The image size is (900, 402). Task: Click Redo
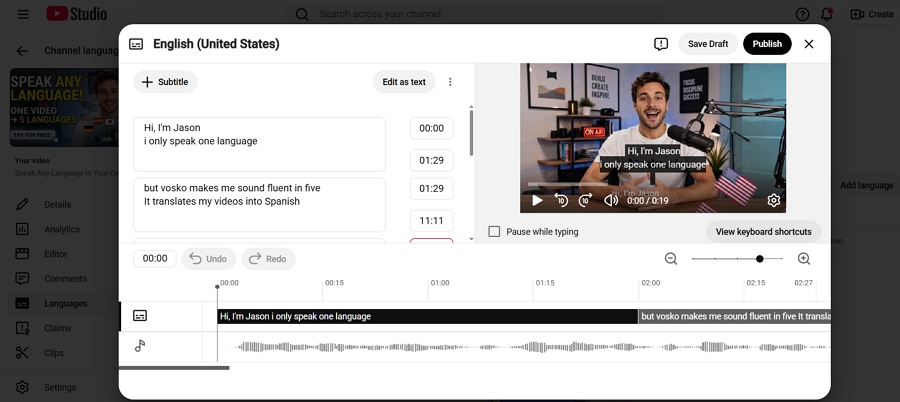click(x=268, y=259)
